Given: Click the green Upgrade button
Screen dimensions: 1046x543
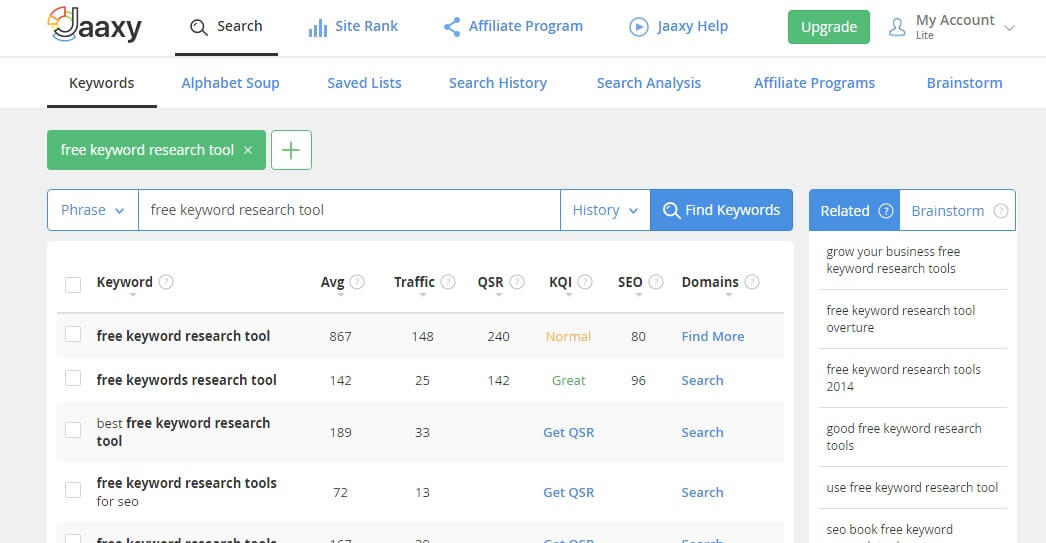Looking at the screenshot, I should 829,27.
